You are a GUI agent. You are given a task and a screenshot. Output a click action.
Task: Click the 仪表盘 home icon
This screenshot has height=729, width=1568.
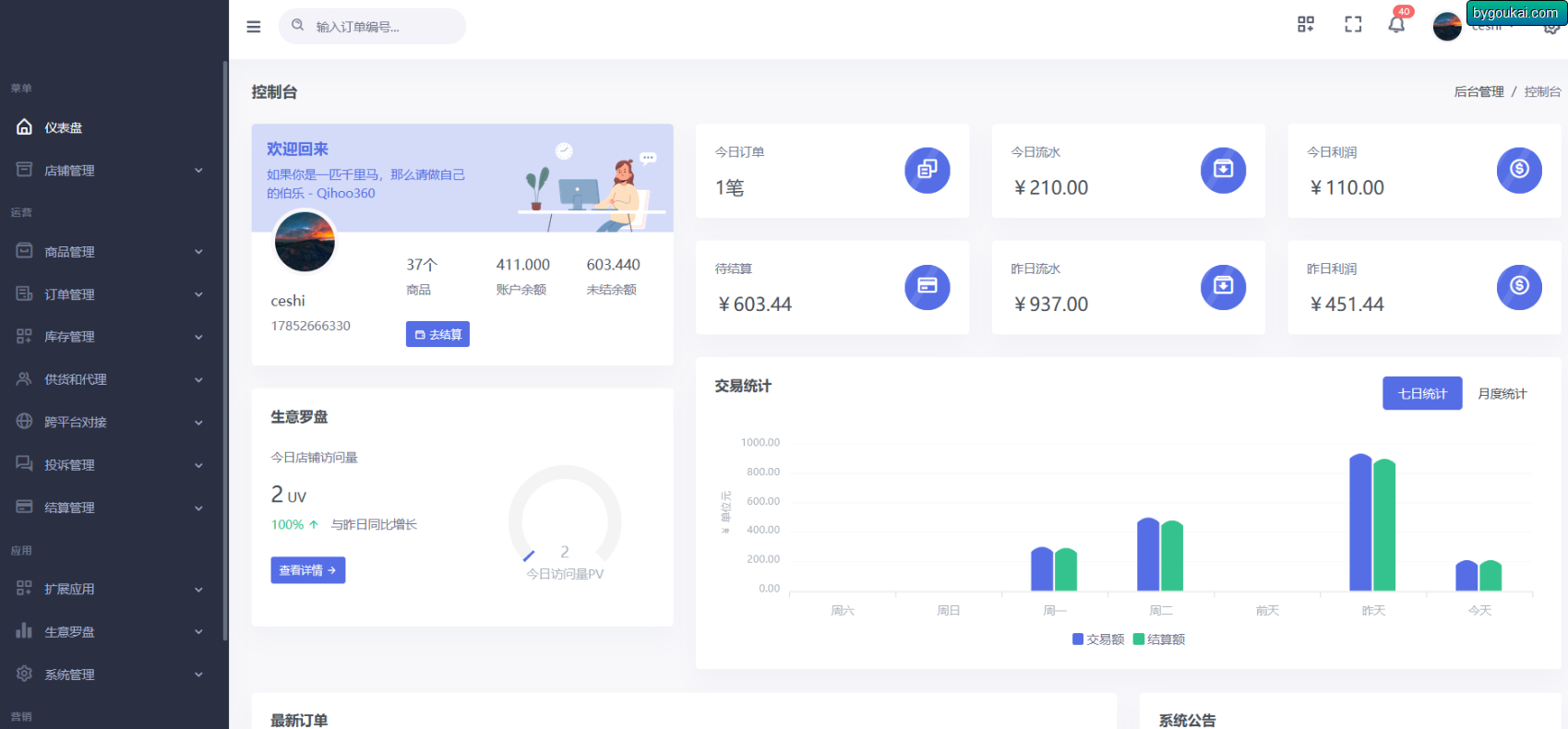tap(25, 126)
